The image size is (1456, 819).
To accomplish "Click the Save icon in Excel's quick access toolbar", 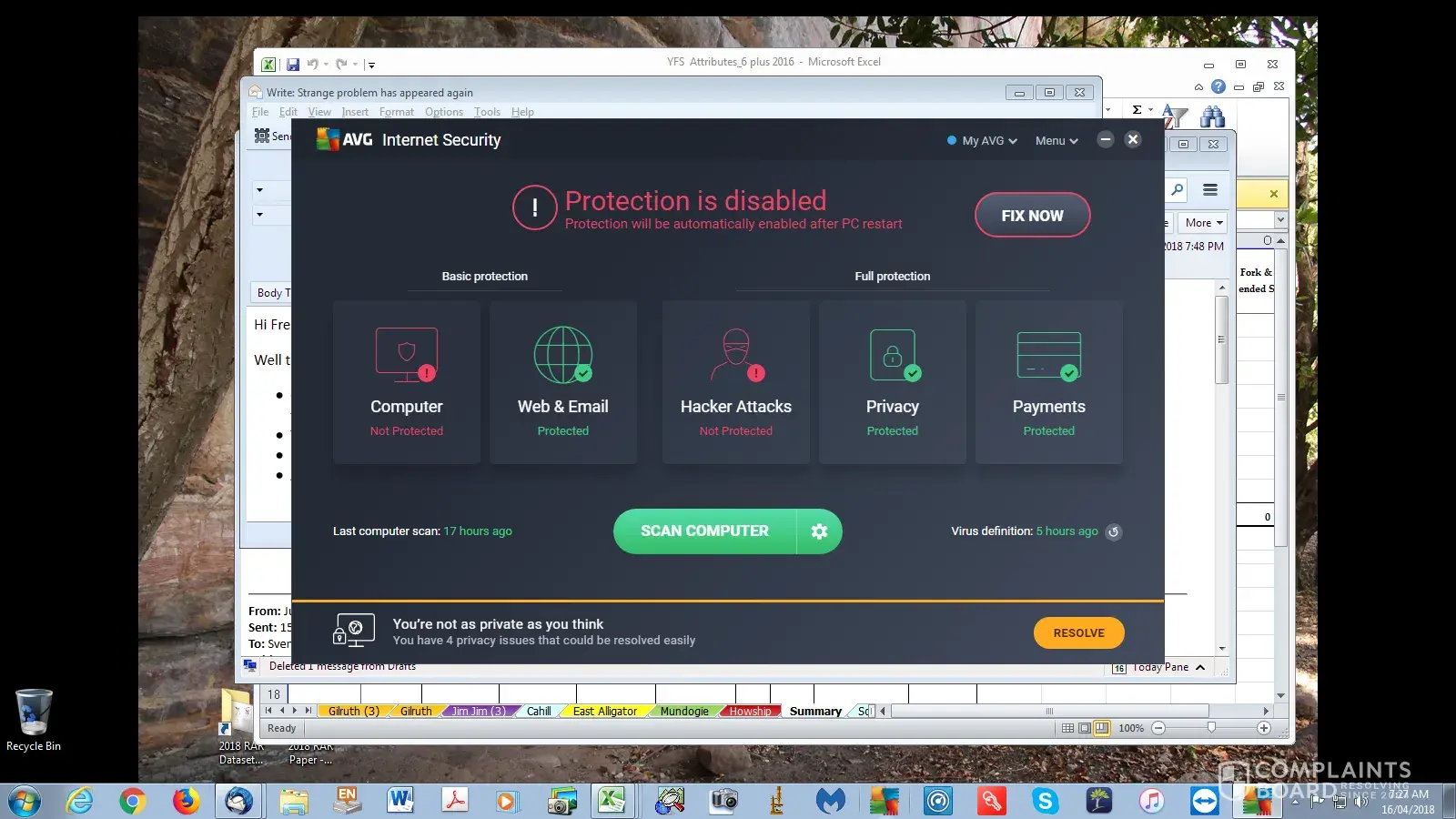I will [293, 65].
